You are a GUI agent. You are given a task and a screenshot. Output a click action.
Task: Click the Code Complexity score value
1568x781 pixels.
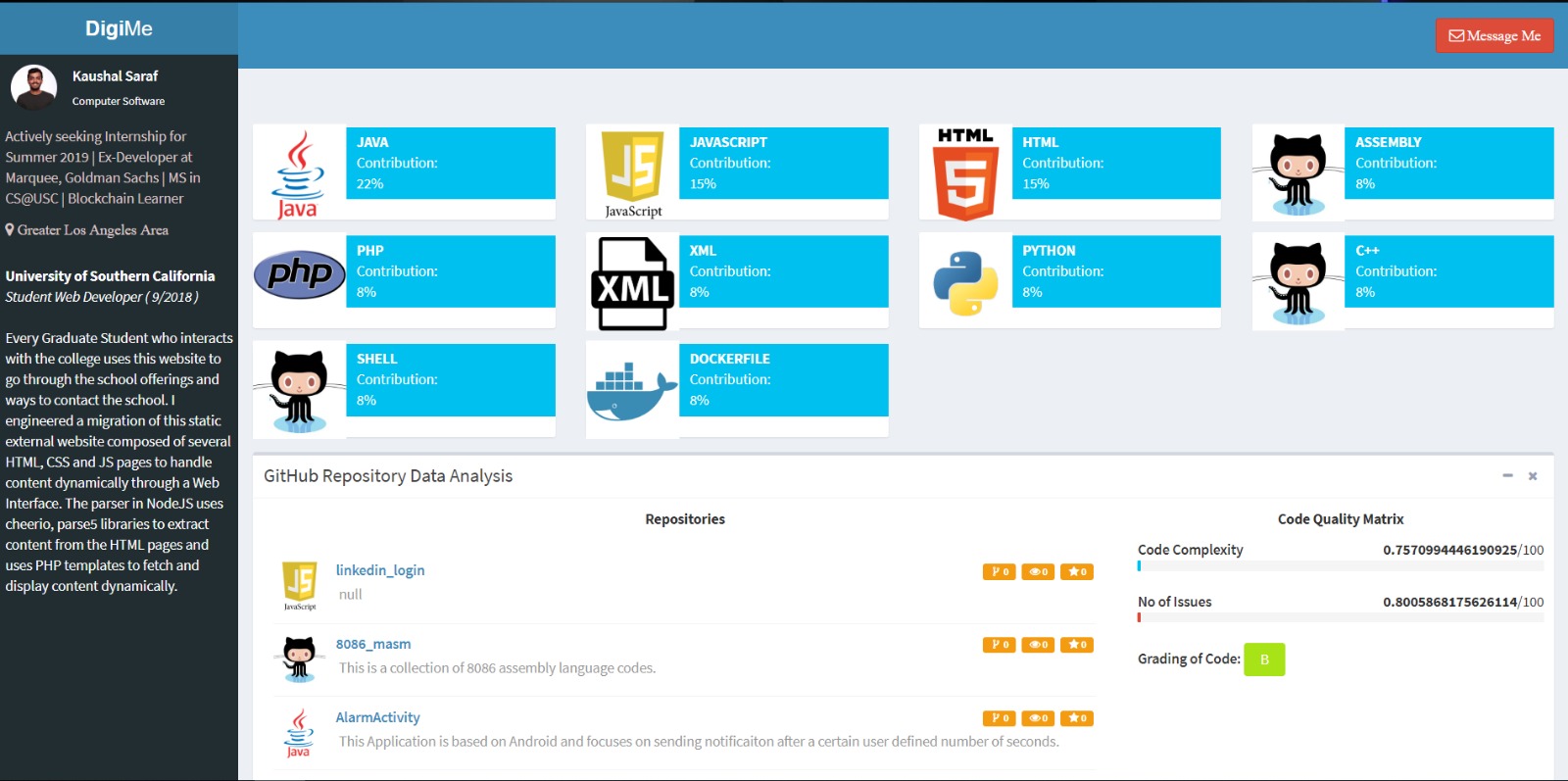click(1463, 550)
